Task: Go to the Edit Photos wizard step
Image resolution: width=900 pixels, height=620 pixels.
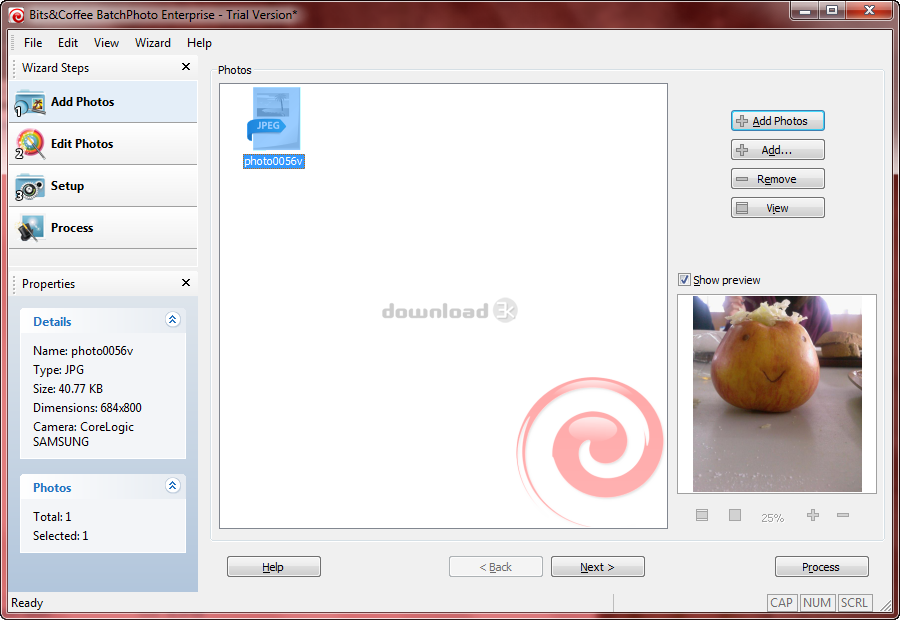Action: [103, 144]
